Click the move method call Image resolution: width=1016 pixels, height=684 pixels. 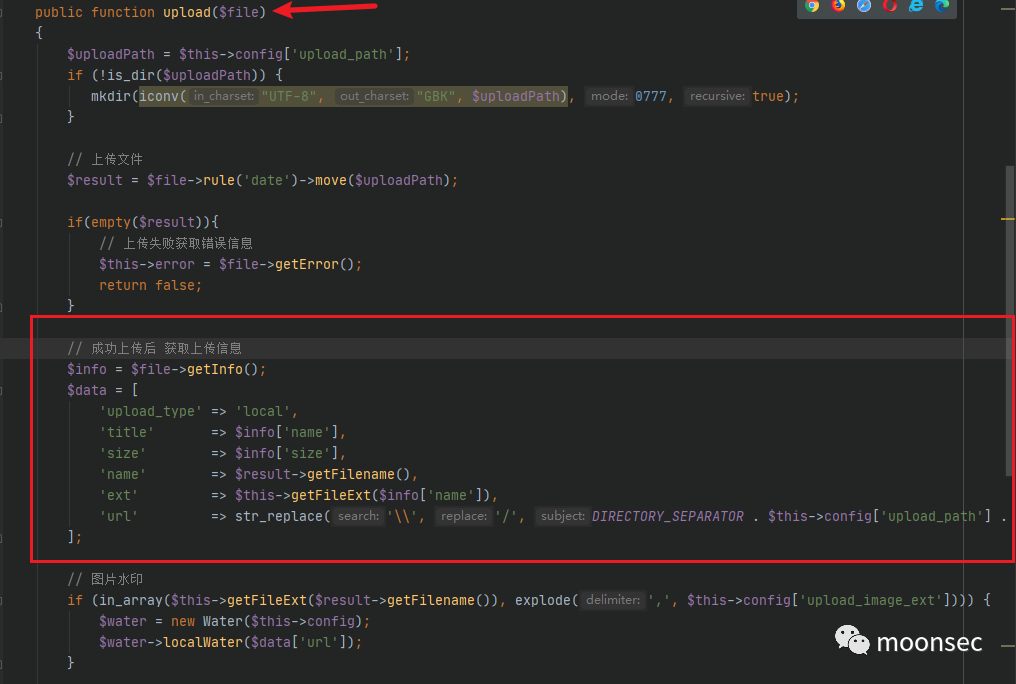point(330,180)
